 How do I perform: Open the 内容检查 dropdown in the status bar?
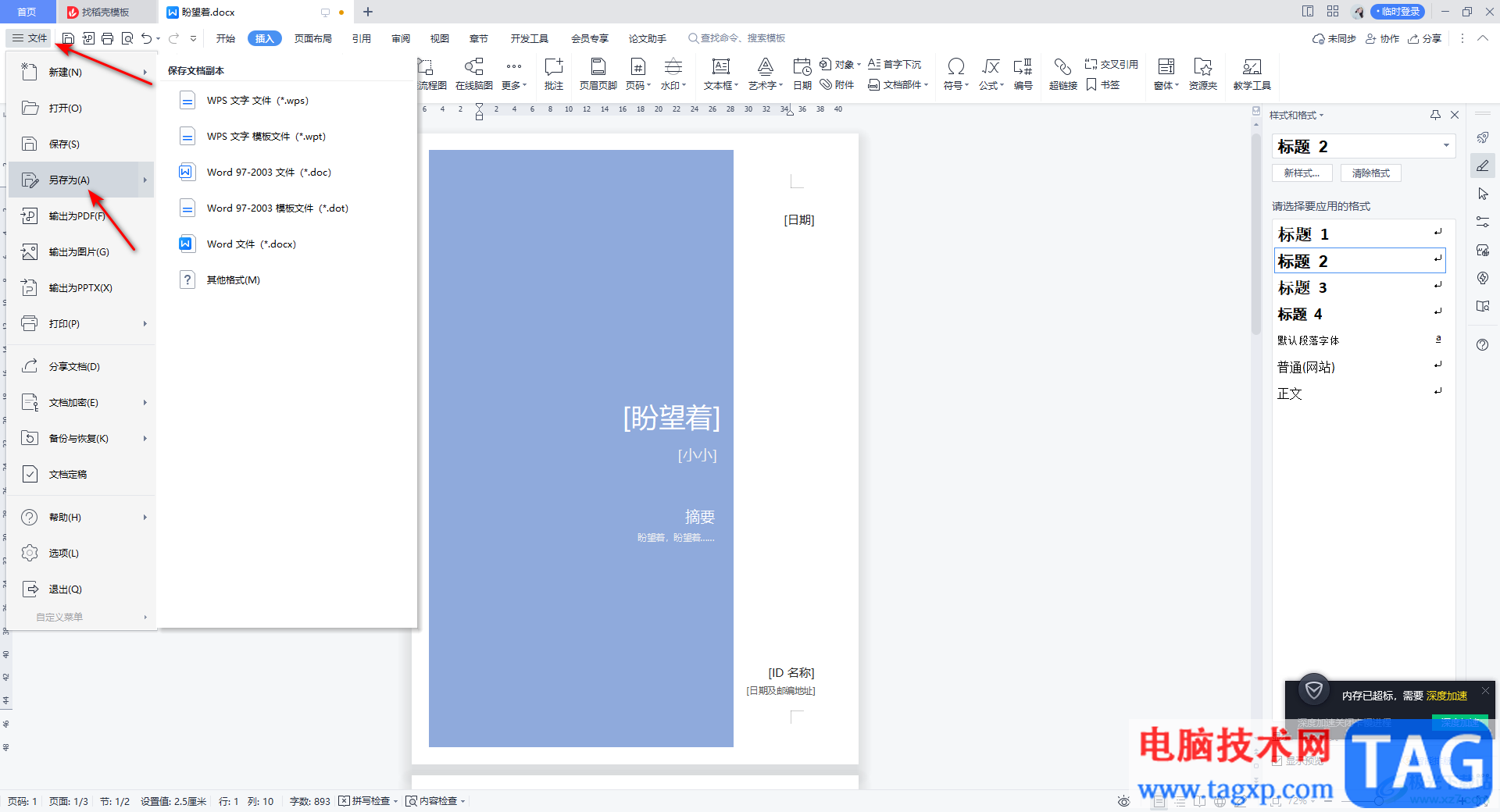(x=462, y=801)
